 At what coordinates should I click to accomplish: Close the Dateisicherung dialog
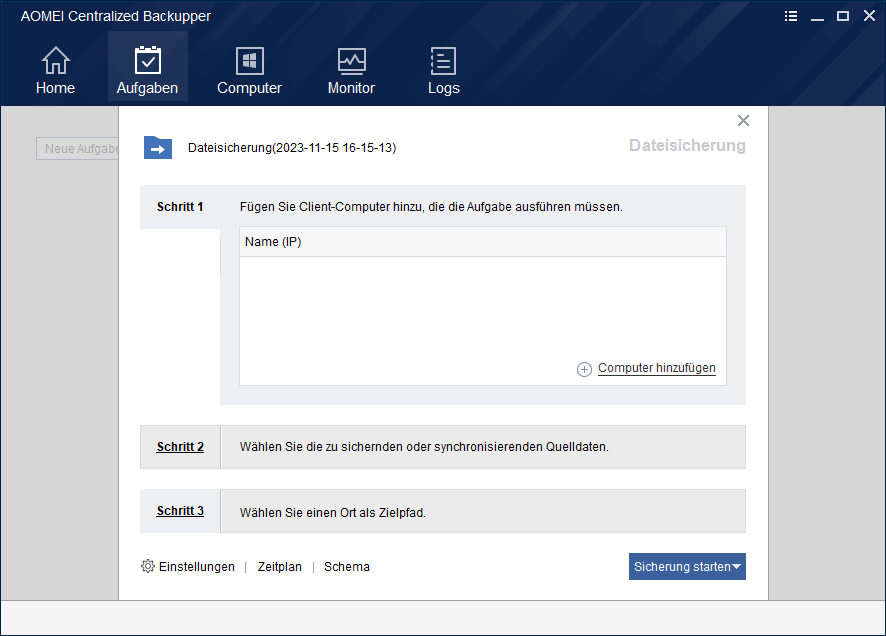[x=743, y=120]
